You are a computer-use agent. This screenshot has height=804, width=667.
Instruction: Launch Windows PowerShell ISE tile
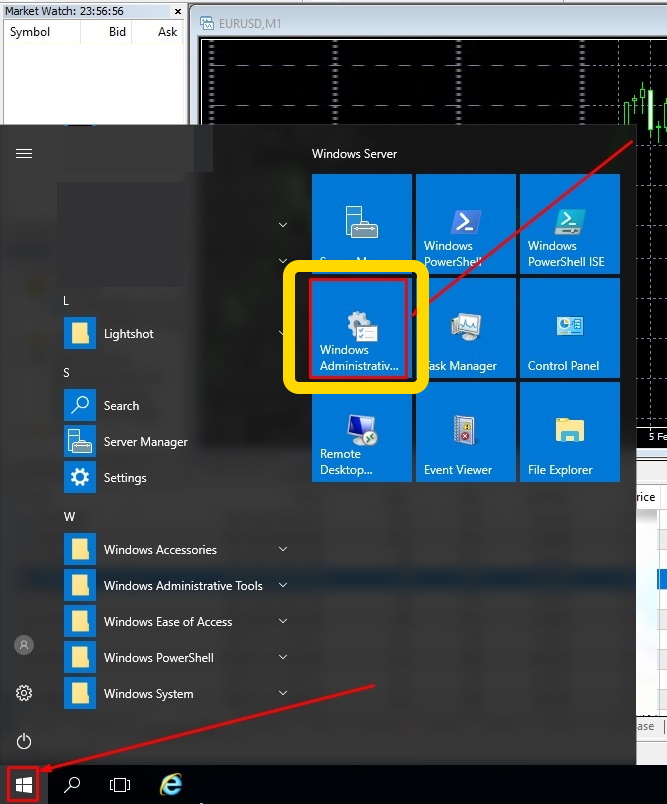570,224
